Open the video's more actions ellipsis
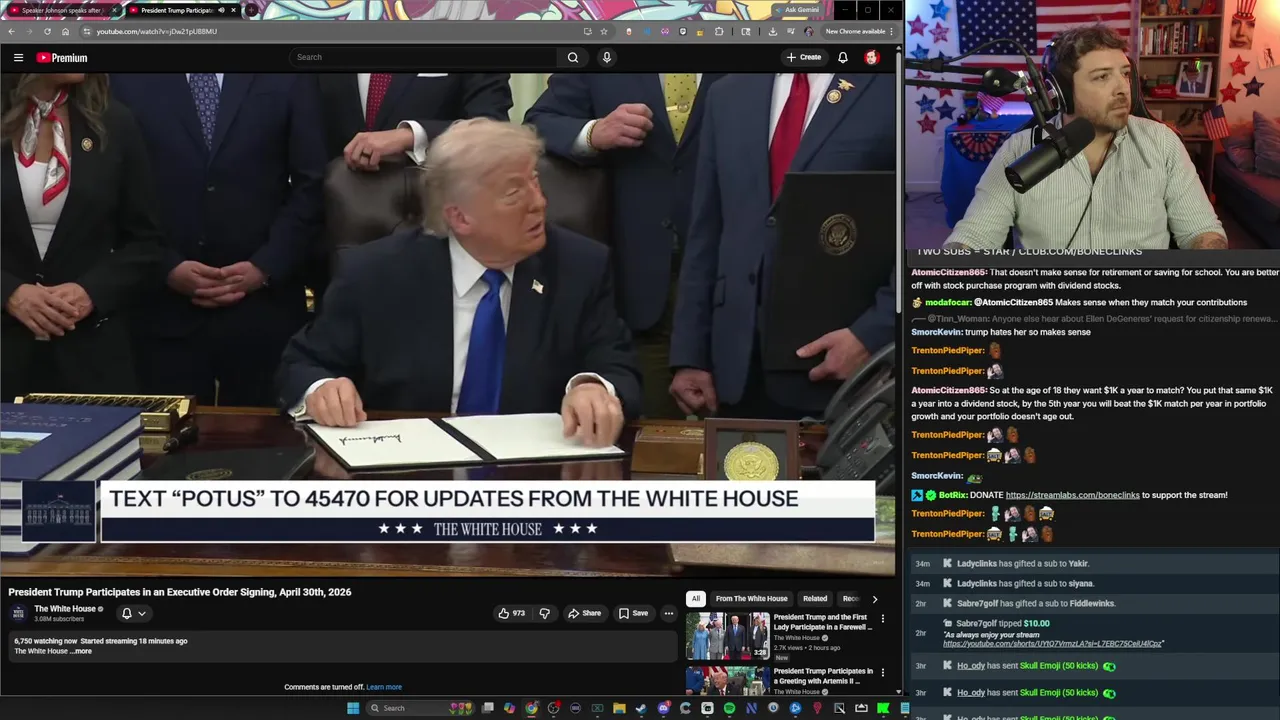The image size is (1280, 720). tap(669, 613)
